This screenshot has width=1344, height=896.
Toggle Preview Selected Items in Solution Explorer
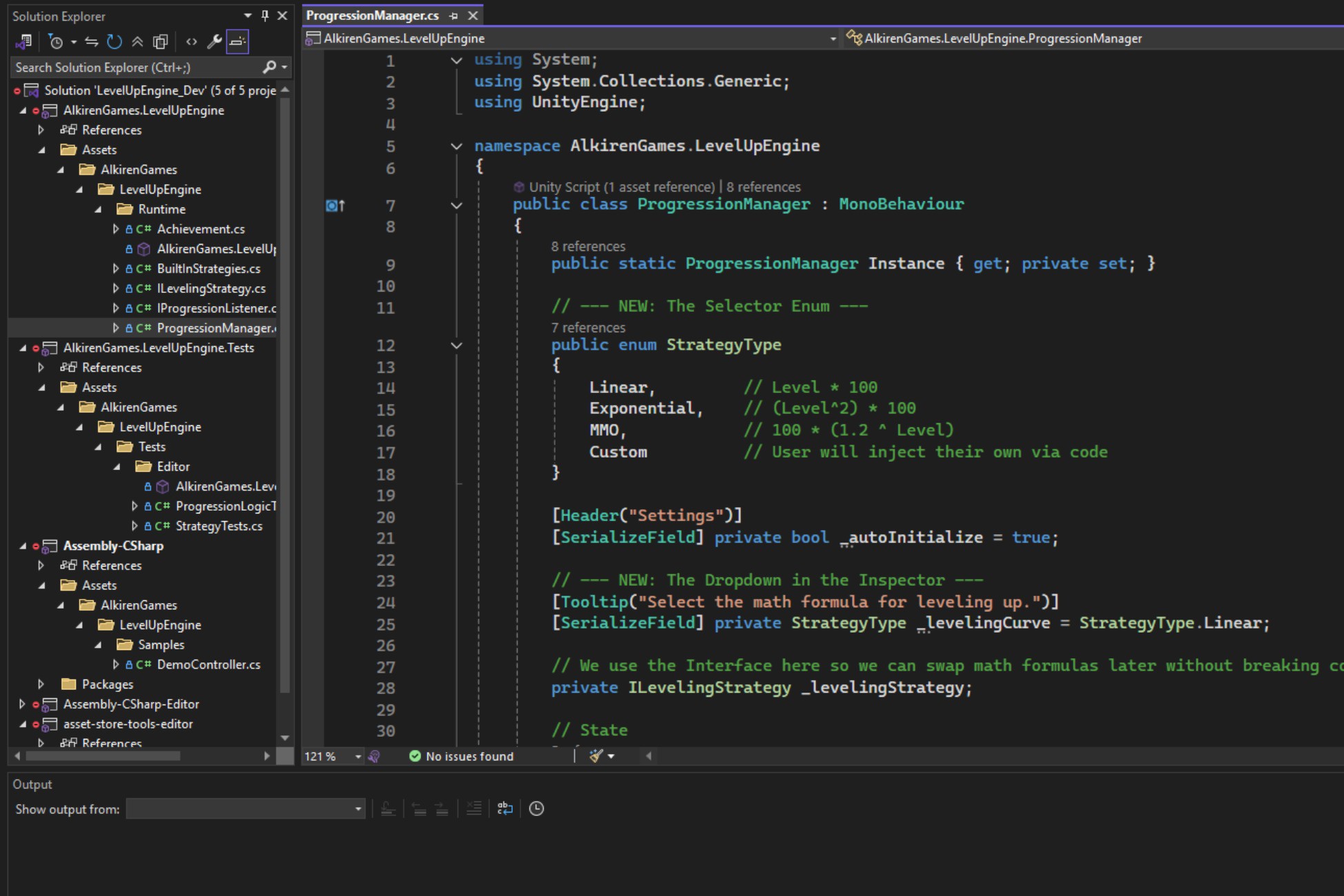pyautogui.click(x=238, y=43)
